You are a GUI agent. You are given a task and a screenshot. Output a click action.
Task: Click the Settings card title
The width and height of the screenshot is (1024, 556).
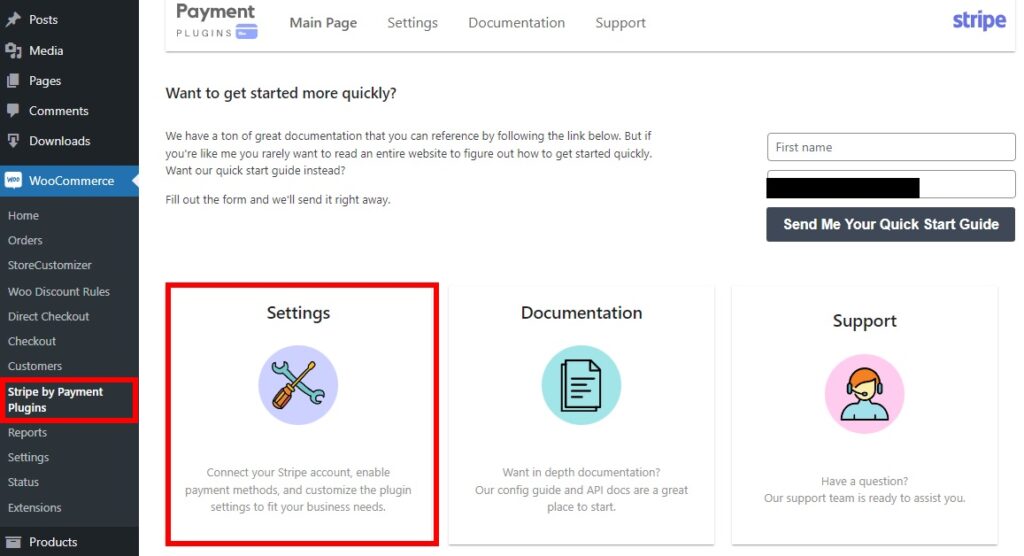[298, 313]
